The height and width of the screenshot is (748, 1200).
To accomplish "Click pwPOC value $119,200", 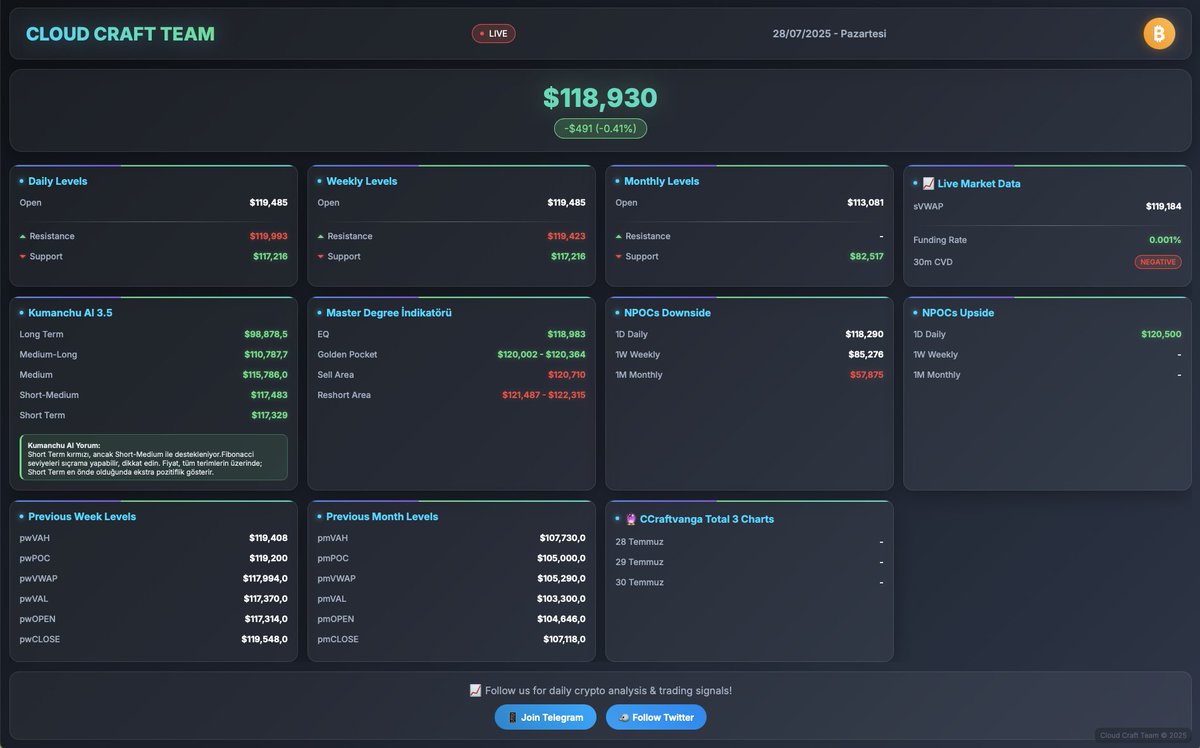I will (x=268, y=558).
